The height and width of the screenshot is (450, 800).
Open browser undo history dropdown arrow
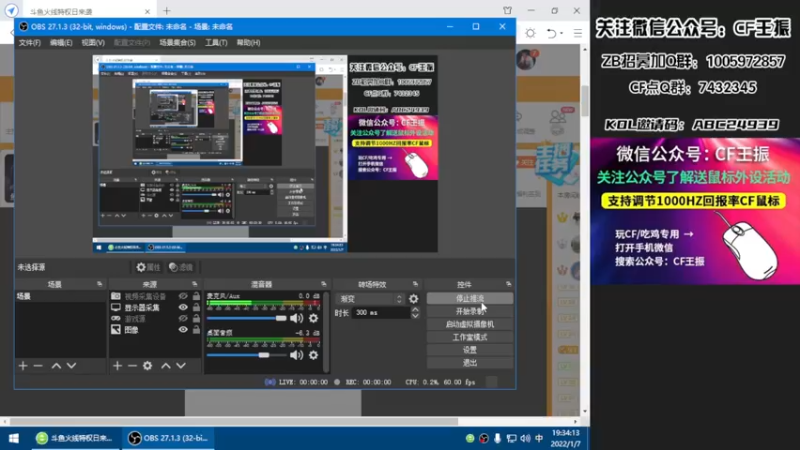(562, 33)
